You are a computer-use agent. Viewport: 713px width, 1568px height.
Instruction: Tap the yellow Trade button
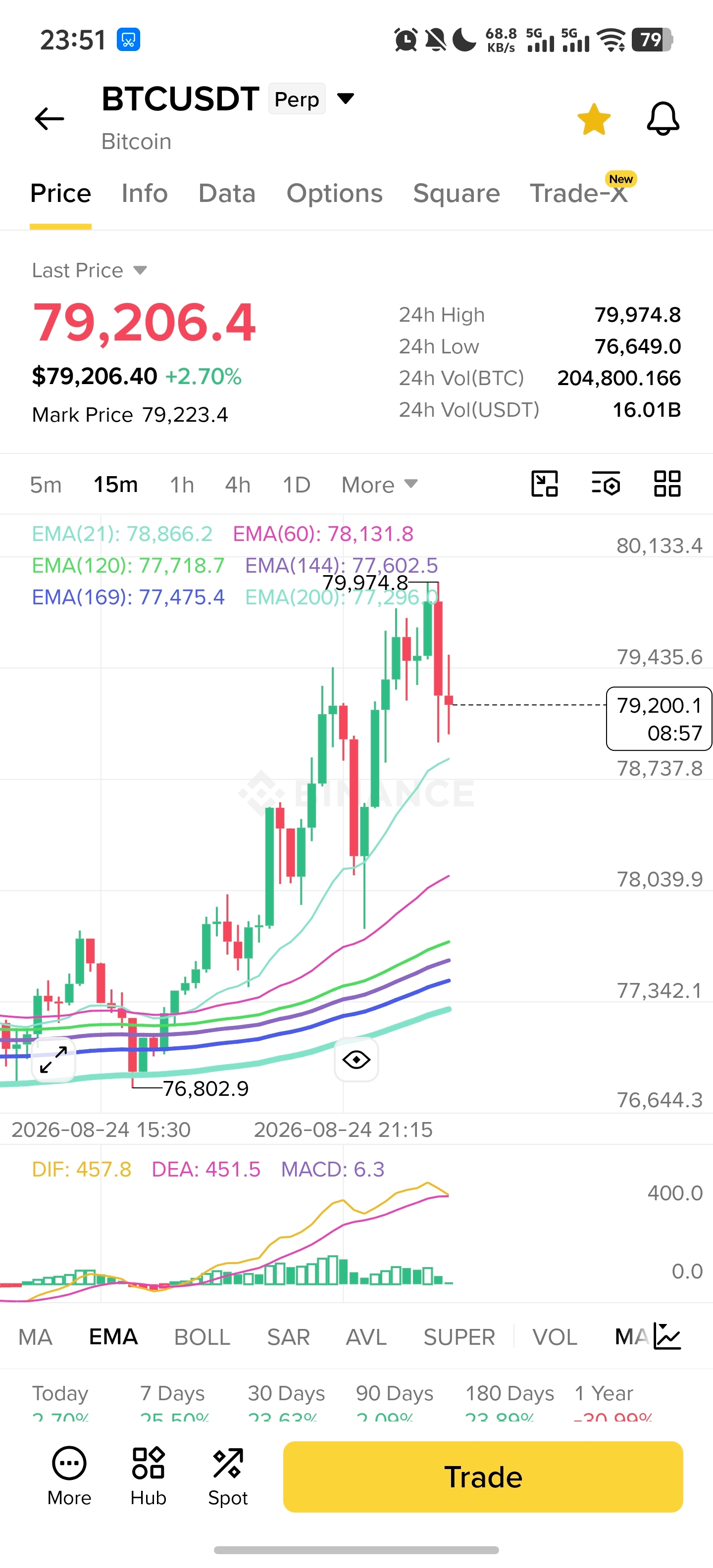[x=483, y=1477]
